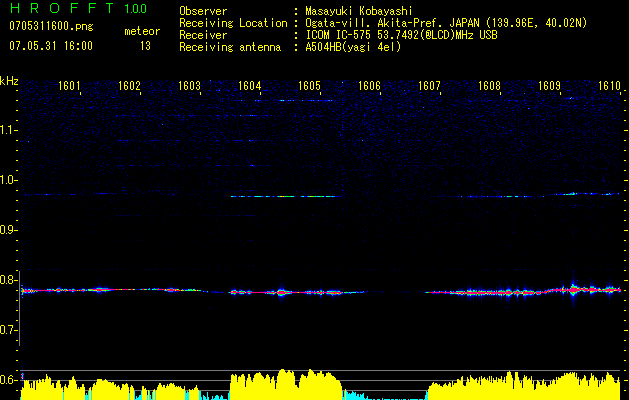The image size is (629, 400).
Task: Click the 1606 time marker
Action: (369, 86)
